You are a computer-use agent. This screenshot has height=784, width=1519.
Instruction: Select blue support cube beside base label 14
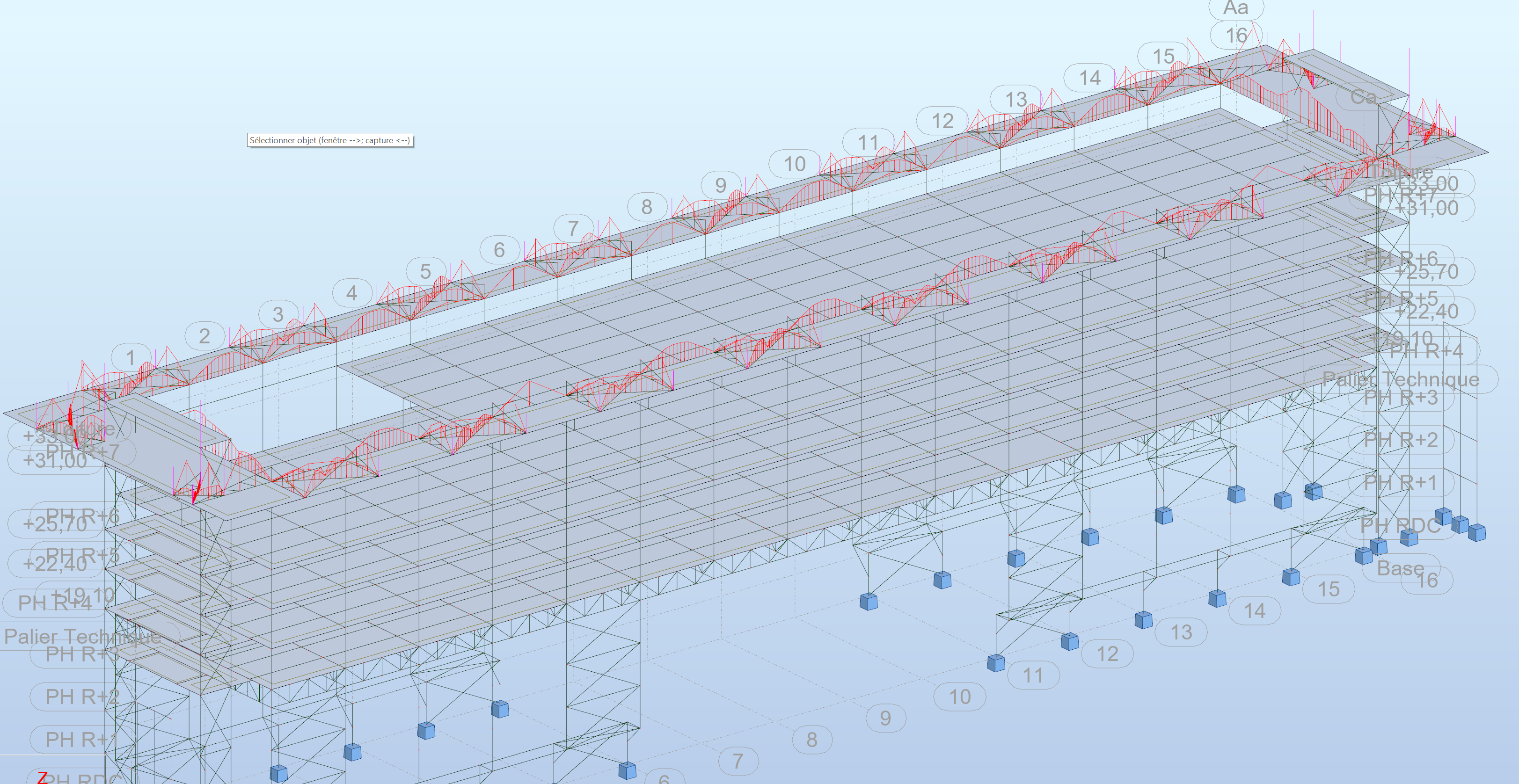pos(1217,598)
